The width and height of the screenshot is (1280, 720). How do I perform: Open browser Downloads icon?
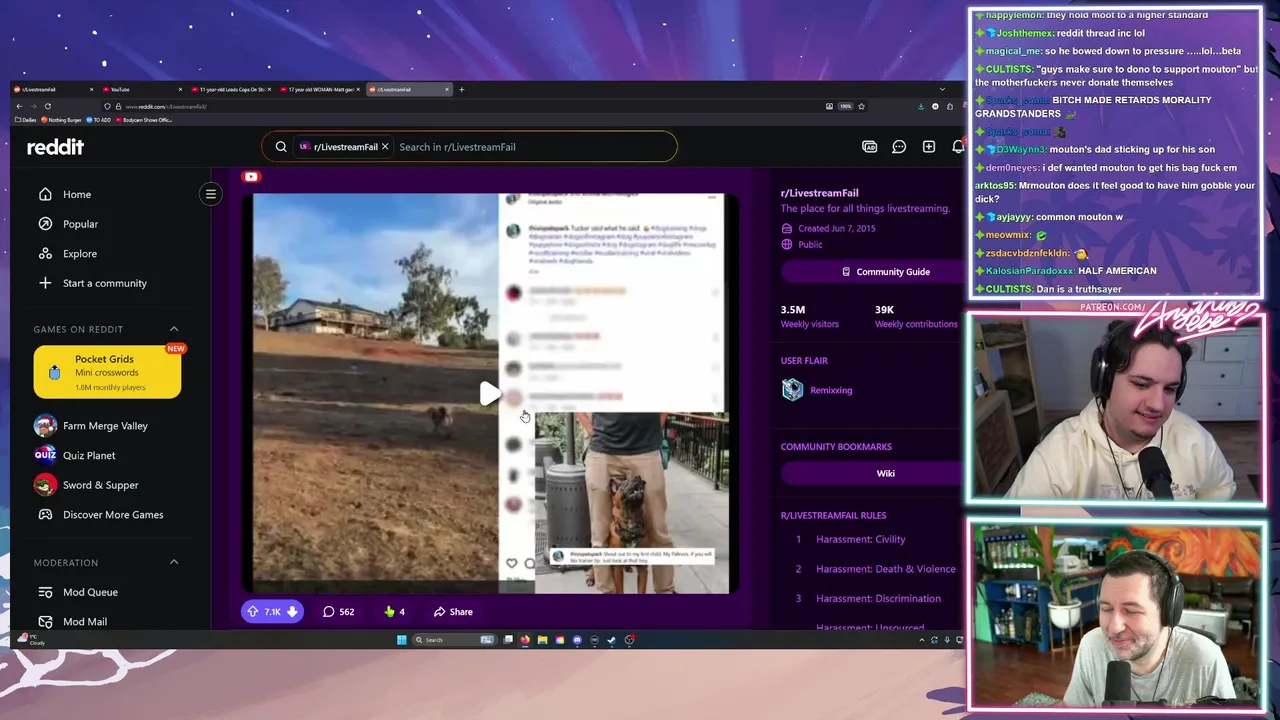[920, 106]
